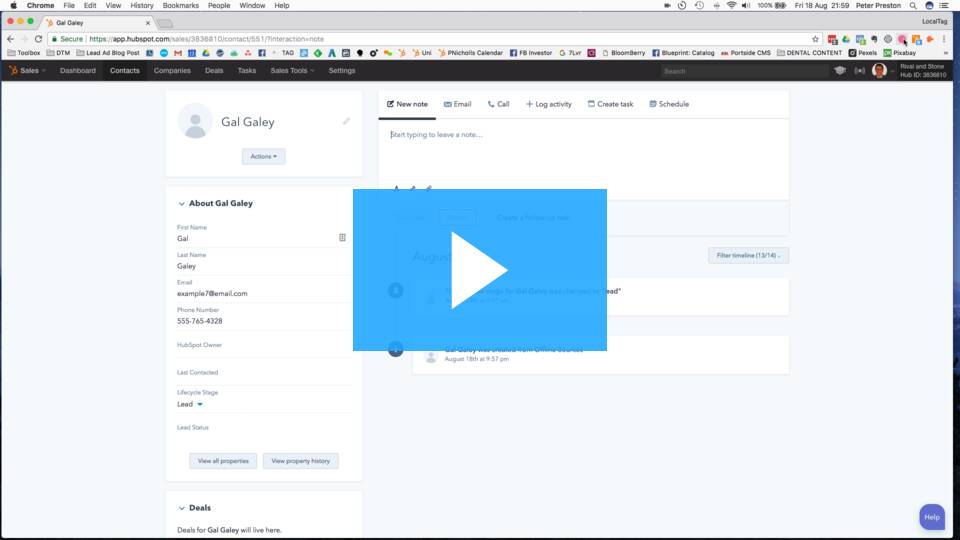
Task: Open Contacts in the navbar
Action: coord(125,70)
